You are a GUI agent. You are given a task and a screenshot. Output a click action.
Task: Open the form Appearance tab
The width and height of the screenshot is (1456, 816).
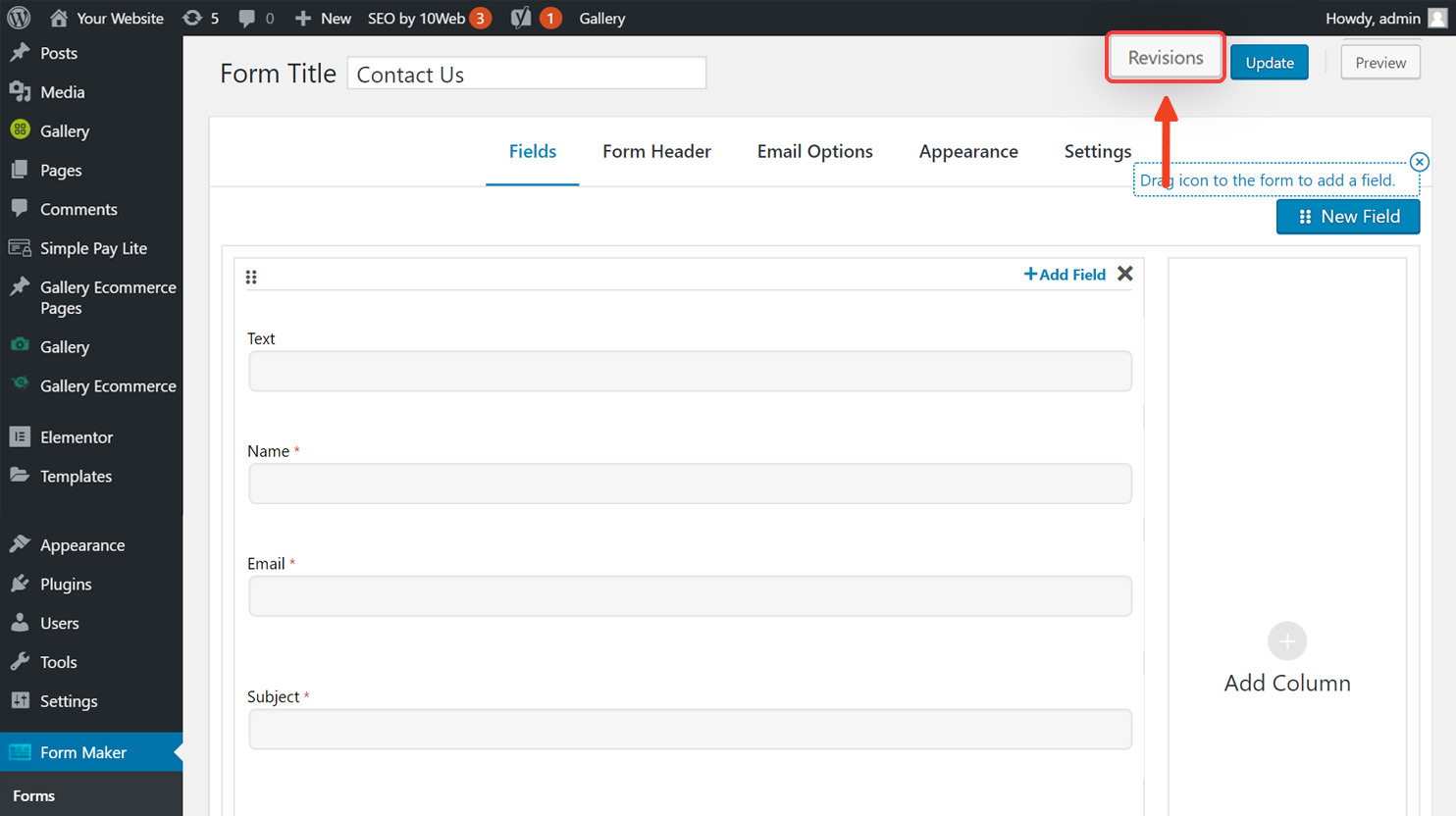click(x=968, y=151)
